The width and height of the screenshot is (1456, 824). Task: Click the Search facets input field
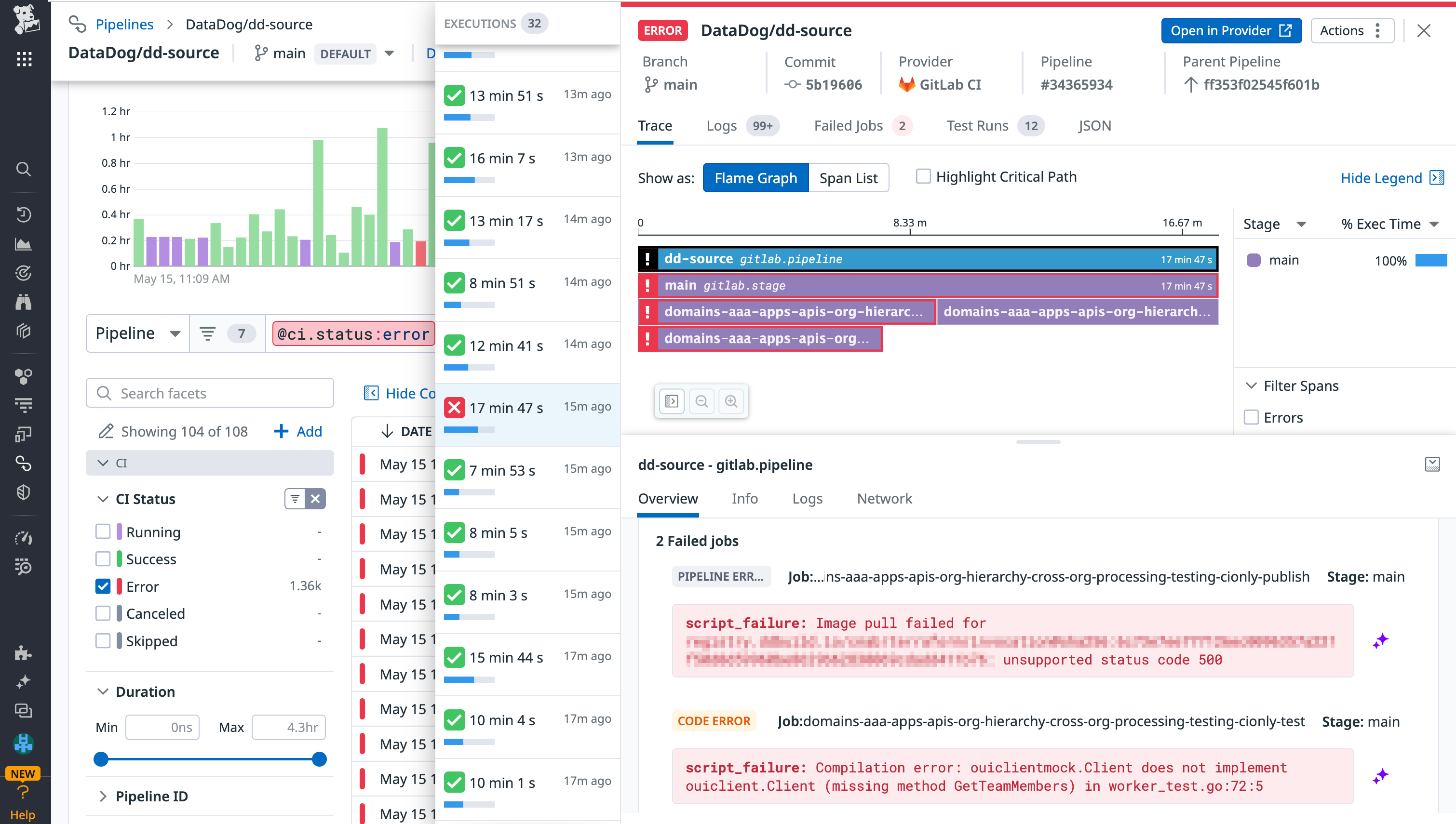coord(209,393)
